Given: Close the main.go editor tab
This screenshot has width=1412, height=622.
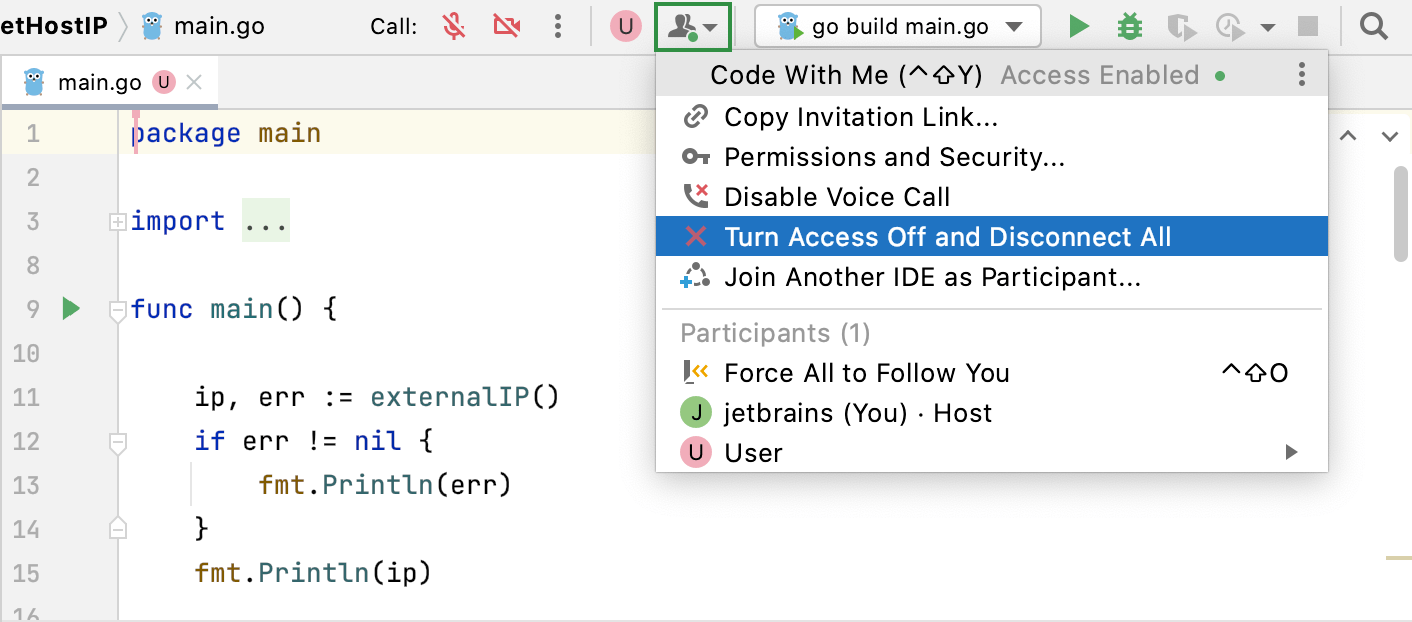Looking at the screenshot, I should click(x=195, y=82).
